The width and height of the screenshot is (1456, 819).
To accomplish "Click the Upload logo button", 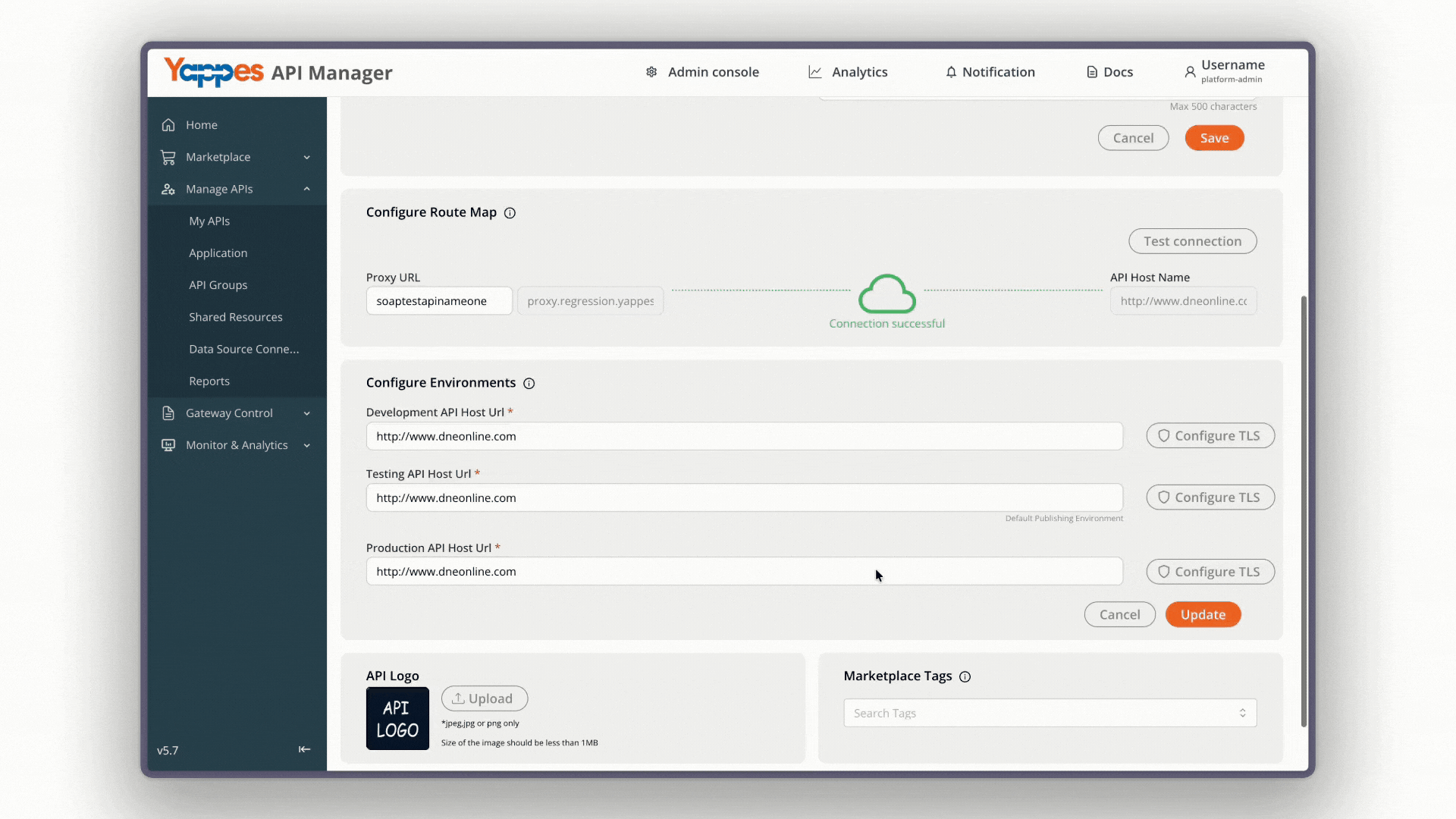I will pos(484,698).
